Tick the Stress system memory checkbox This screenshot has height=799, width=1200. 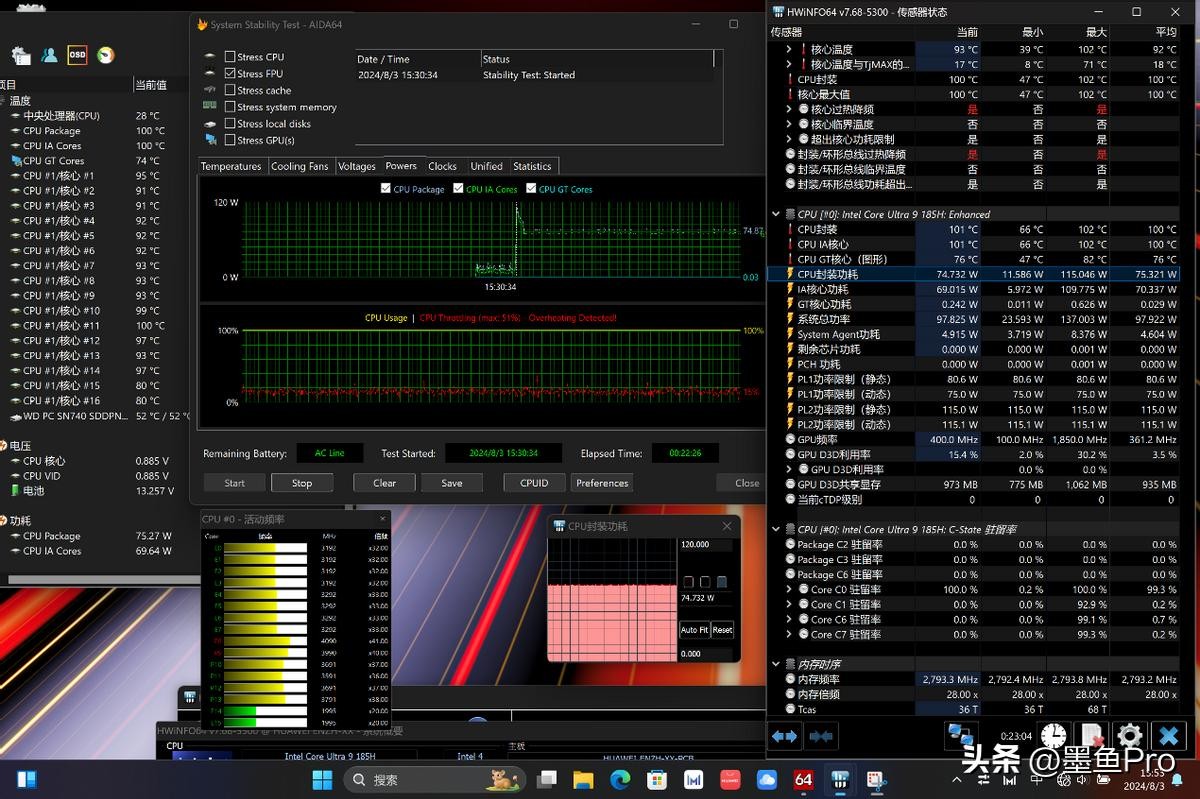pyautogui.click(x=230, y=107)
